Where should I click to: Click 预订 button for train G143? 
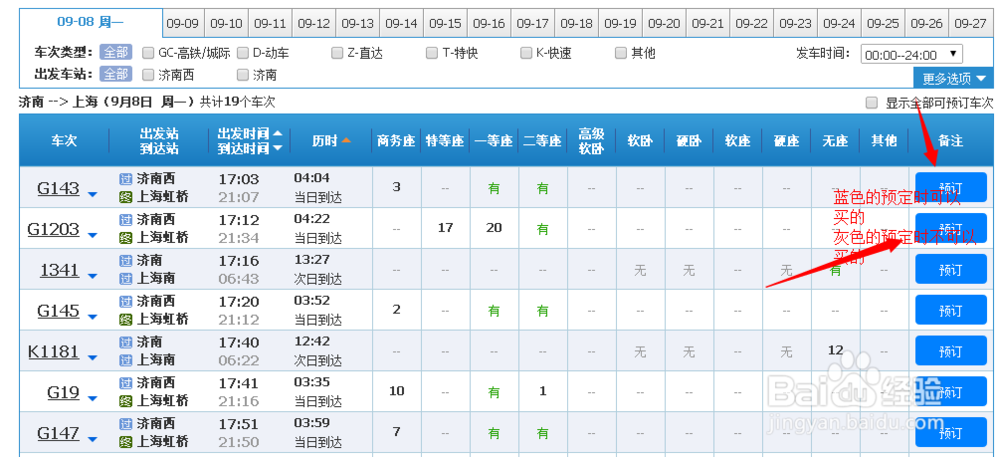(x=950, y=187)
